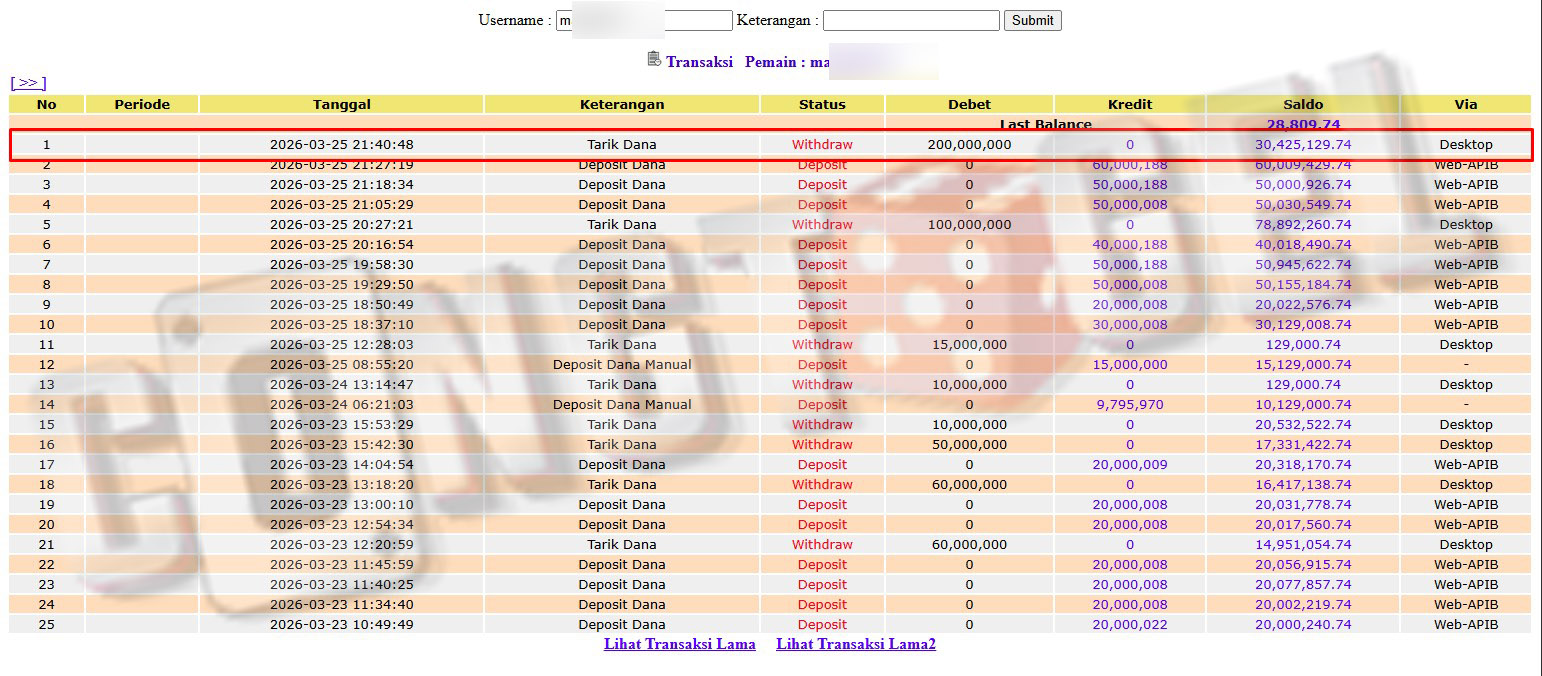The width and height of the screenshot is (1542, 676).
Task: Click Withdraw status at 2026-03-25 20:27:21
Action: (822, 225)
